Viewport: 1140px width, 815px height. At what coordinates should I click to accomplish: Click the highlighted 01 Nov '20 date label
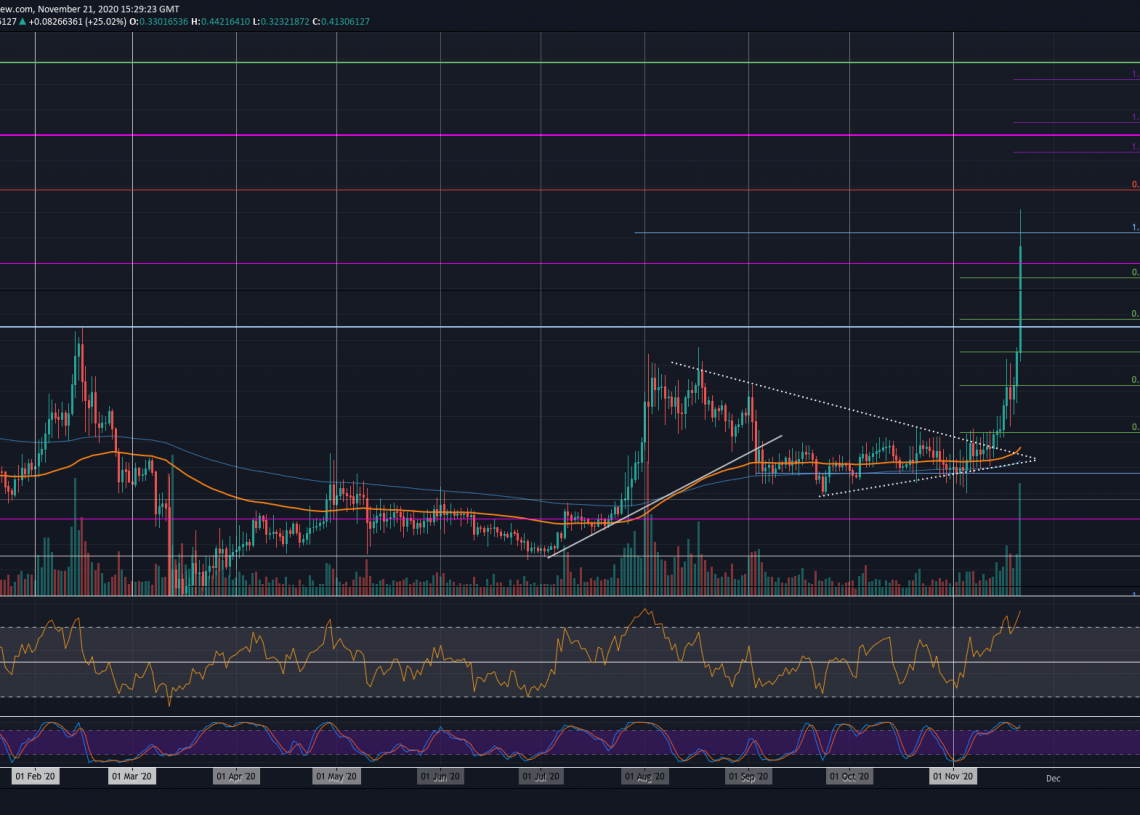coord(953,776)
